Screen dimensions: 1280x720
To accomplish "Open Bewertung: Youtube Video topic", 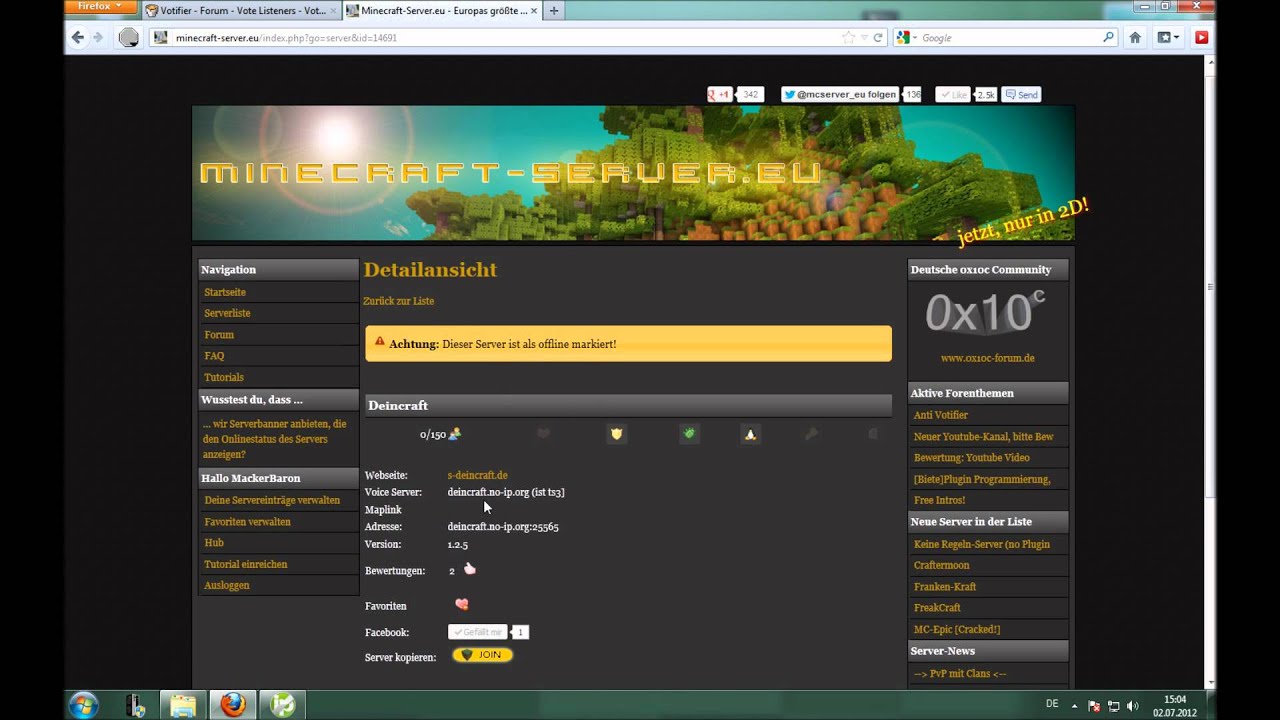I will click(971, 457).
